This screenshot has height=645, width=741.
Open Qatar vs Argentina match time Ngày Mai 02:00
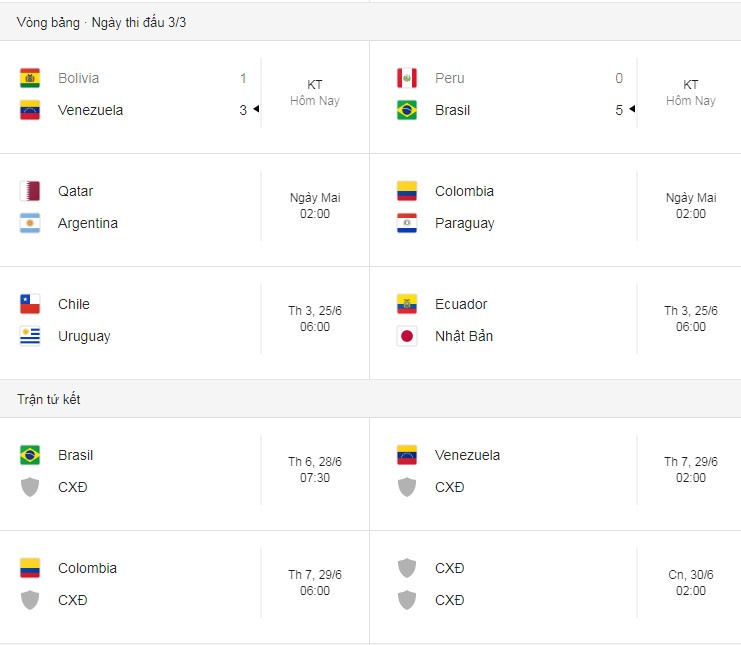315,206
